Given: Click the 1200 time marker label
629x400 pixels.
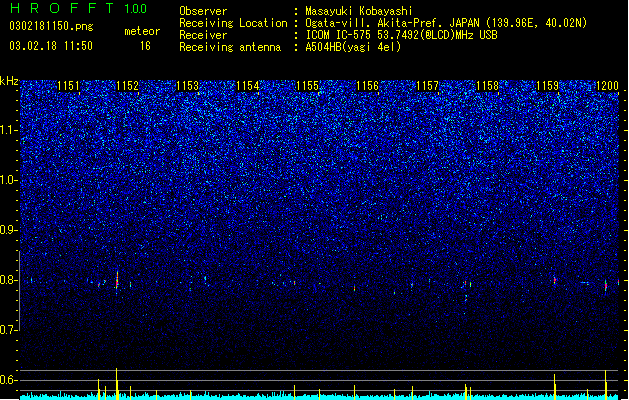Looking at the screenshot, I should (607, 86).
